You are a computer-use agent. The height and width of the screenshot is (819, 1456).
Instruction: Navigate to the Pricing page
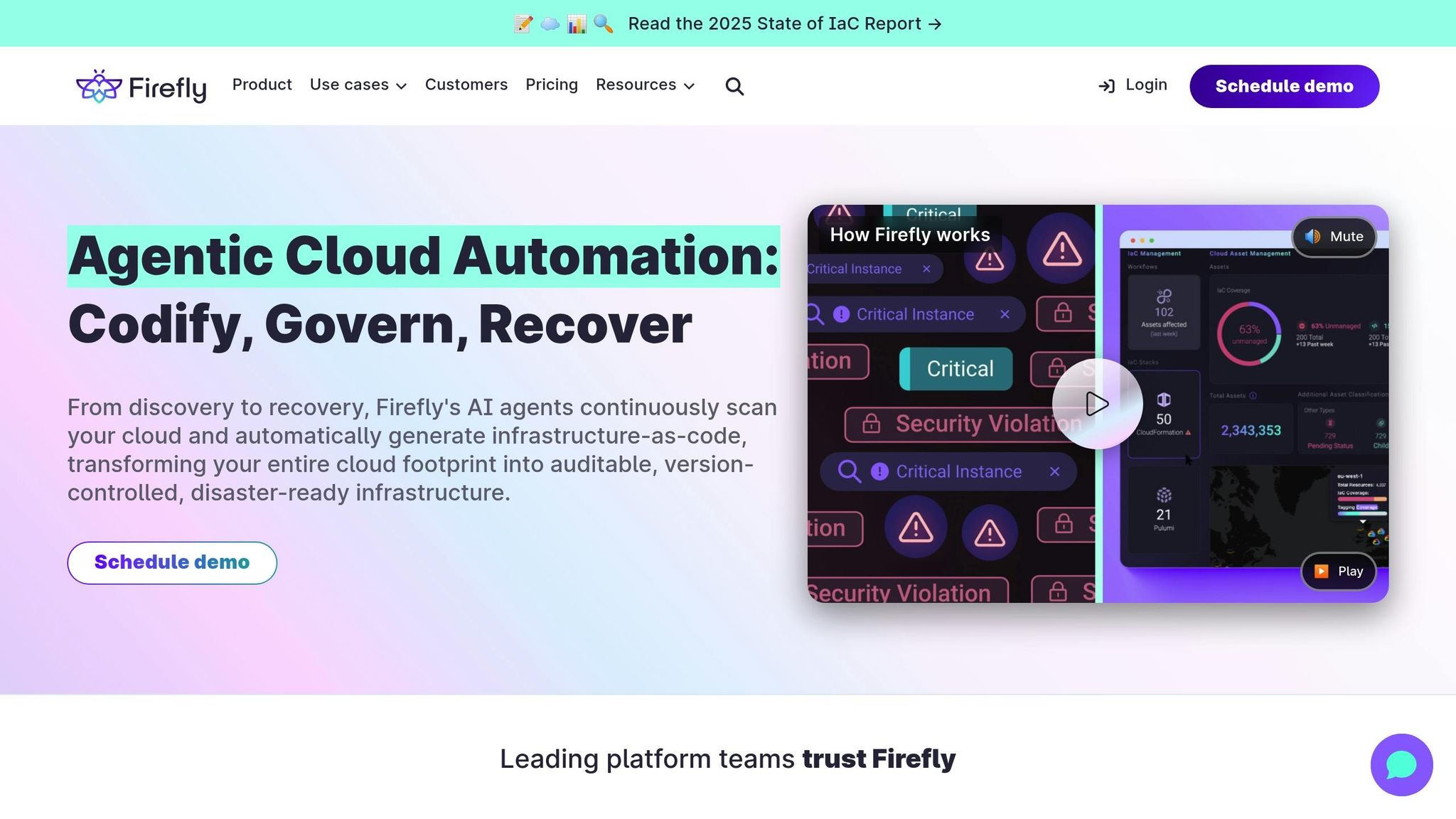[552, 85]
